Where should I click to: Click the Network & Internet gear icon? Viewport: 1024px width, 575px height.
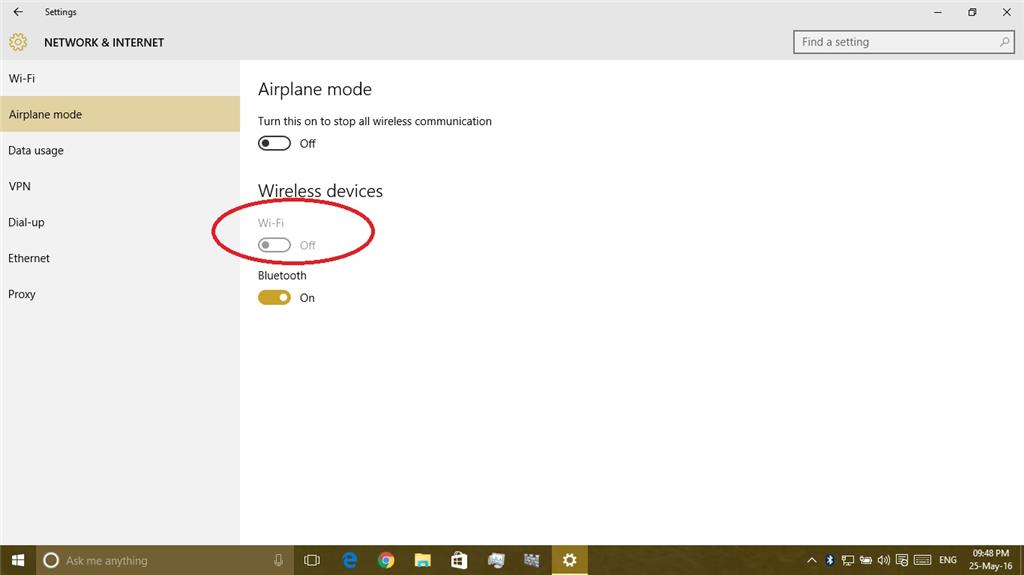pyautogui.click(x=18, y=42)
